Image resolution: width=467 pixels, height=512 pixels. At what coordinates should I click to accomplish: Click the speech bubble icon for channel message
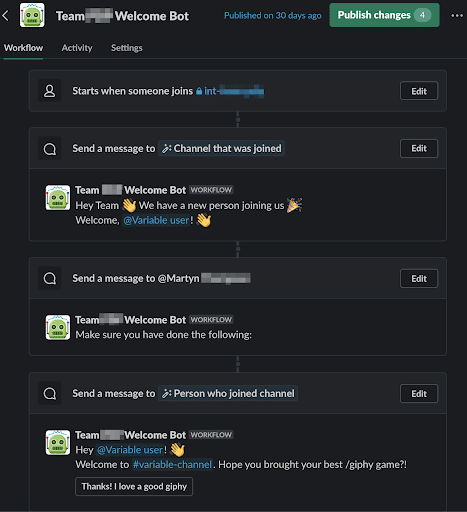(50, 149)
